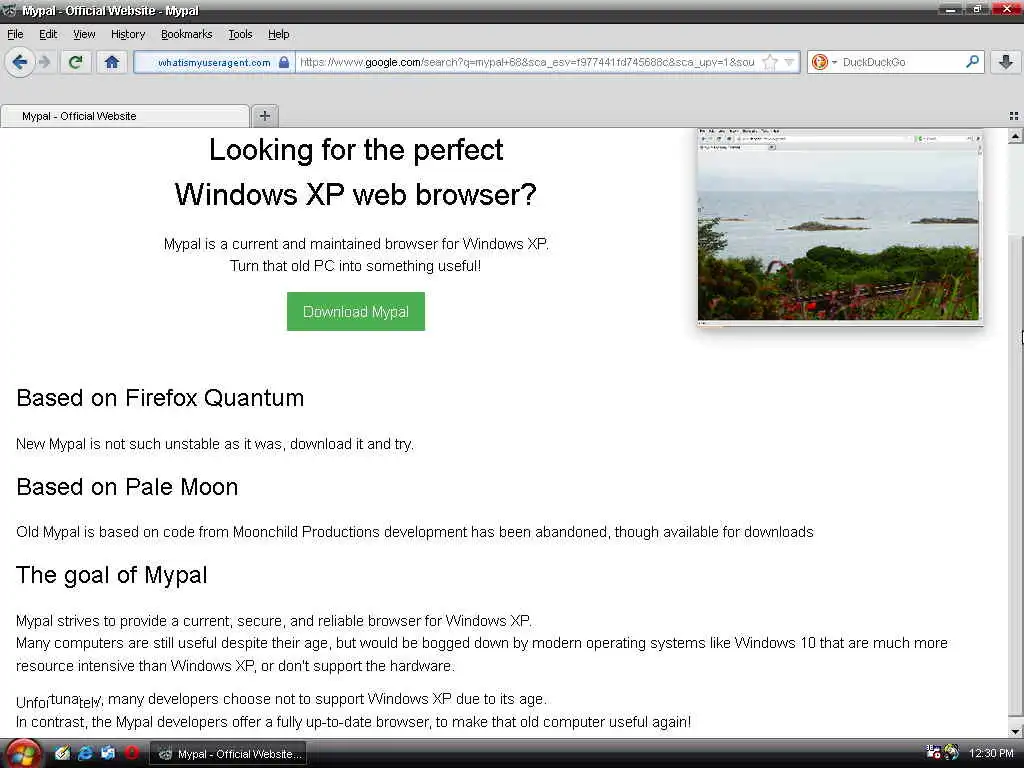This screenshot has height=768, width=1024.
Task: Click the 'Based on Pale Moon' heading
Action: 127,487
